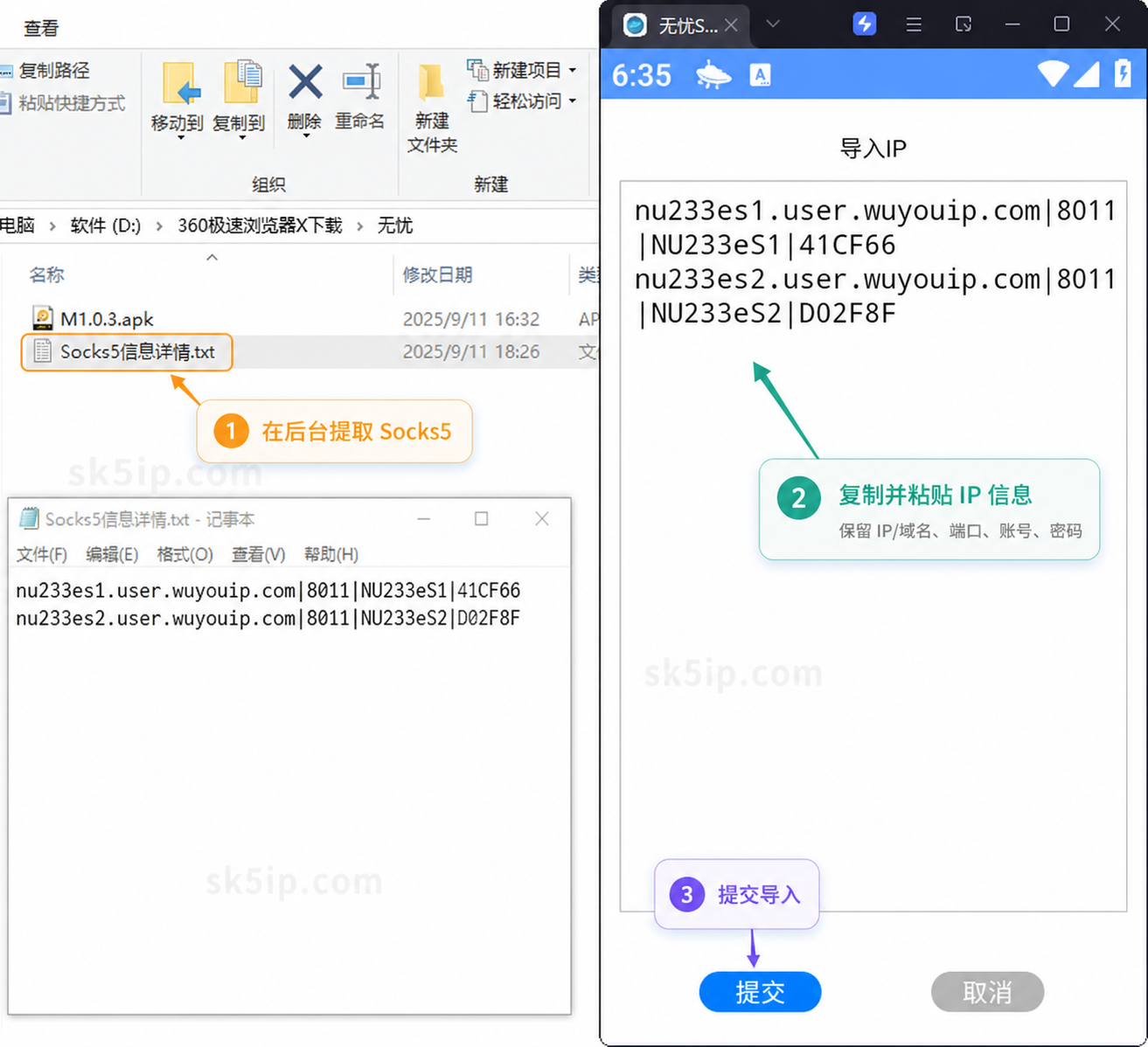Click the Name (名称) column header
The image size is (1148, 1047).
[x=46, y=274]
